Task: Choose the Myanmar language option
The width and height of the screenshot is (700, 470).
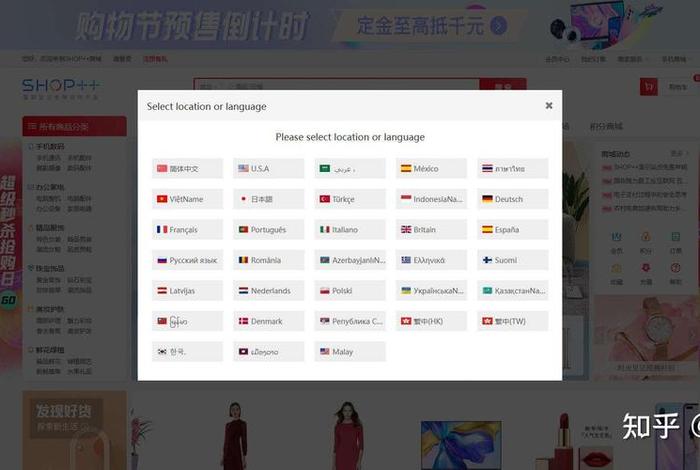Action: point(187,321)
